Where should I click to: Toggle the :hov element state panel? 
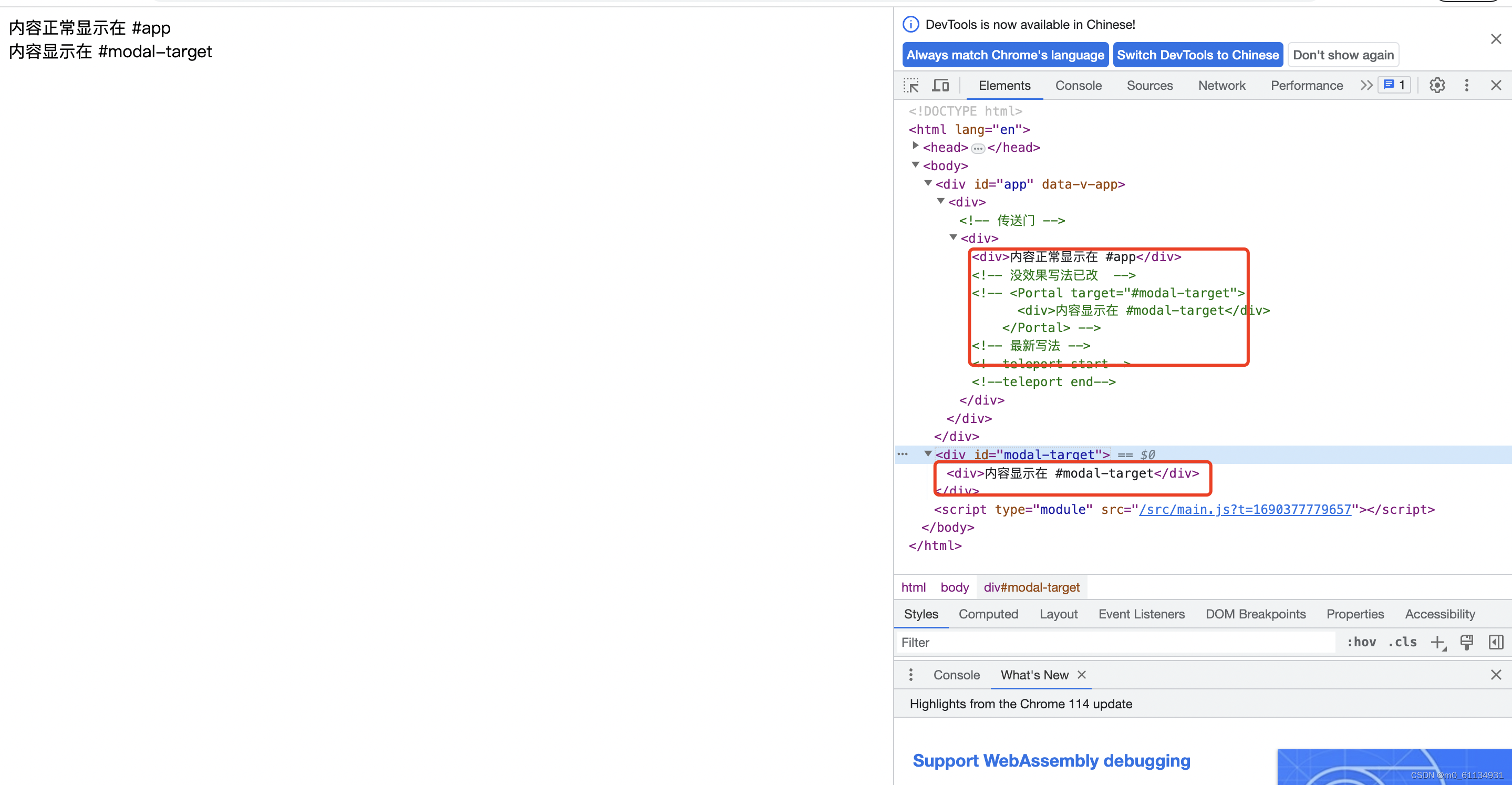pos(1361,642)
